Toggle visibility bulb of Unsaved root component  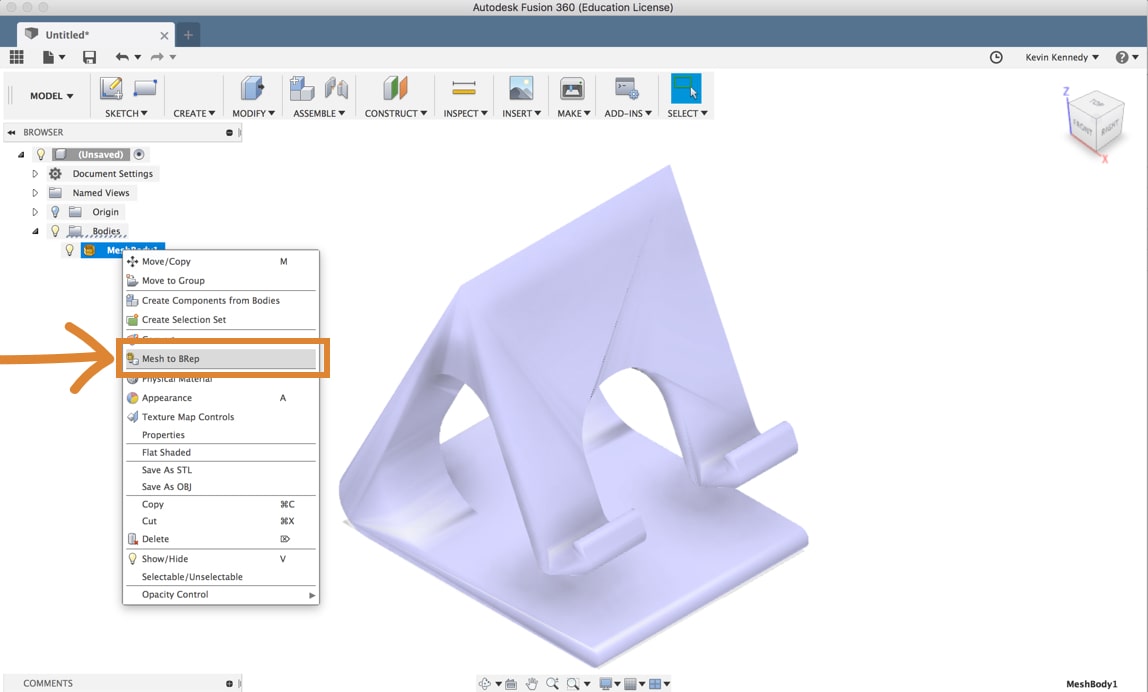coord(41,155)
